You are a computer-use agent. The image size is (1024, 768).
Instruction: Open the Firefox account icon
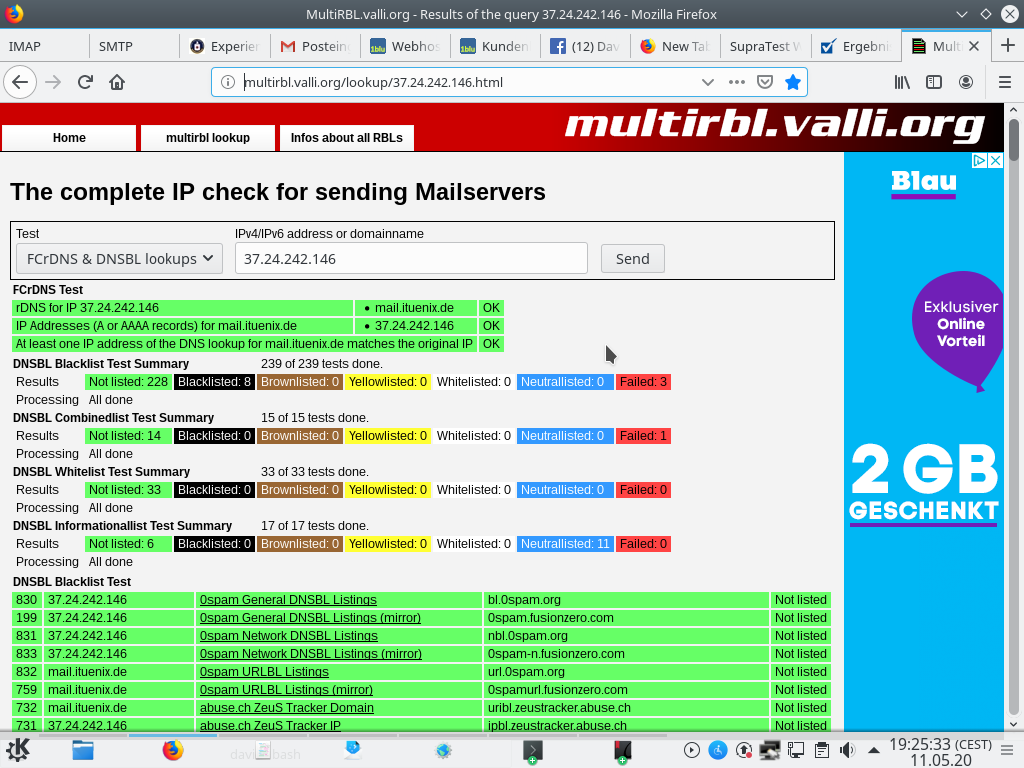[966, 82]
